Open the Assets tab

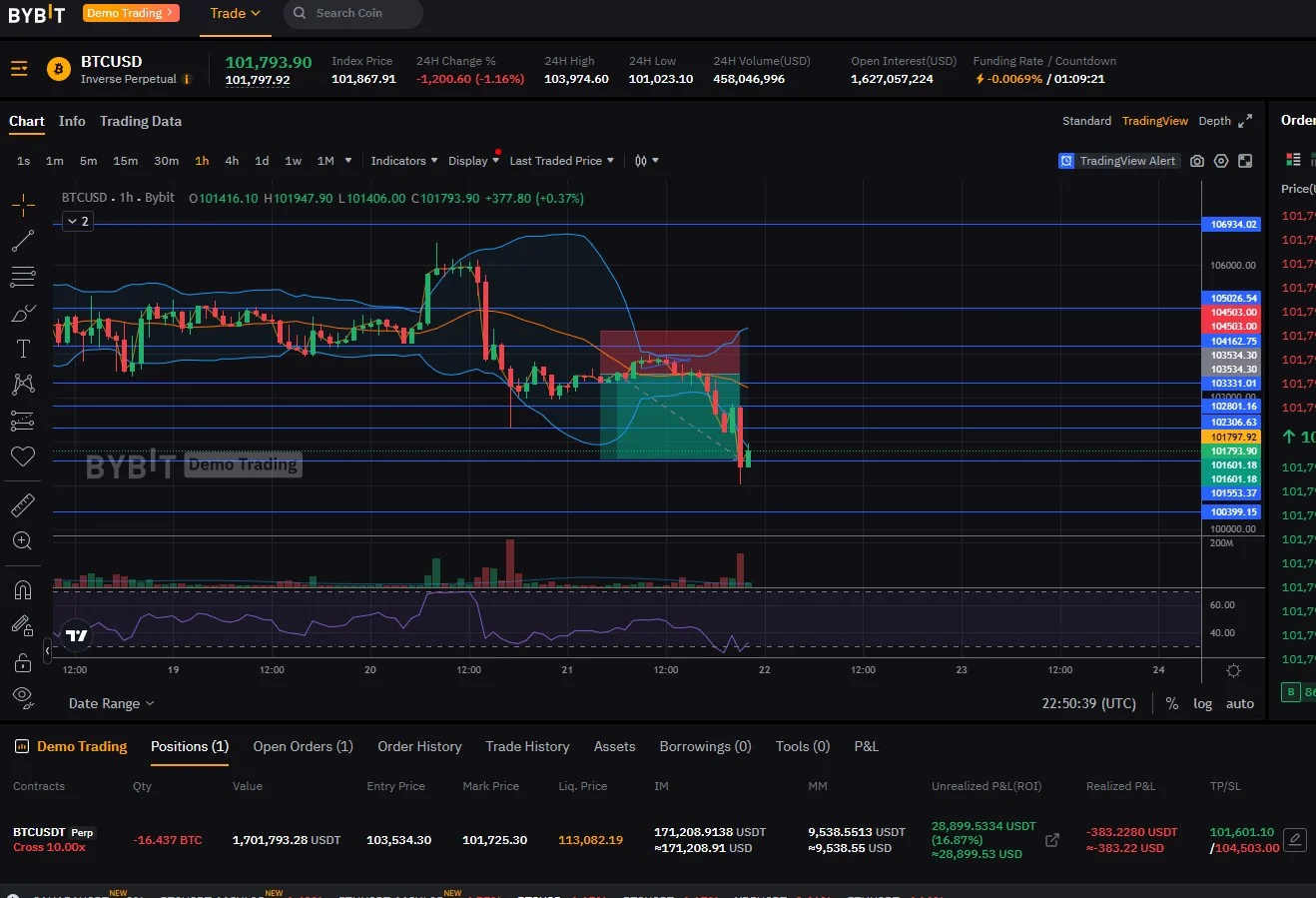tap(615, 746)
